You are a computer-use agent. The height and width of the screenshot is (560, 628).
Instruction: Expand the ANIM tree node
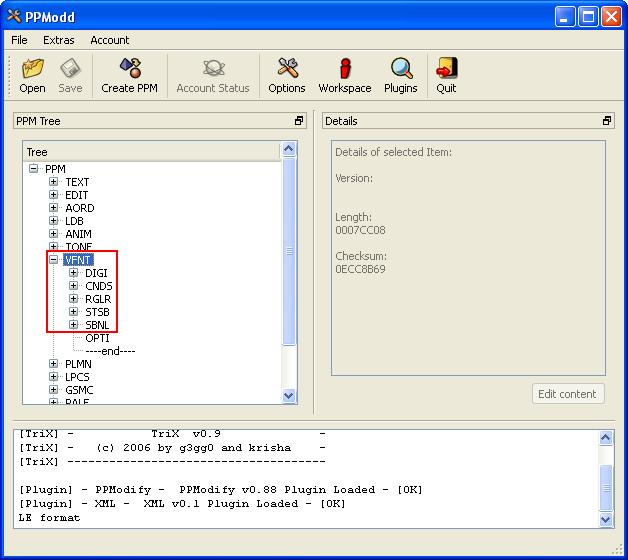(53, 234)
